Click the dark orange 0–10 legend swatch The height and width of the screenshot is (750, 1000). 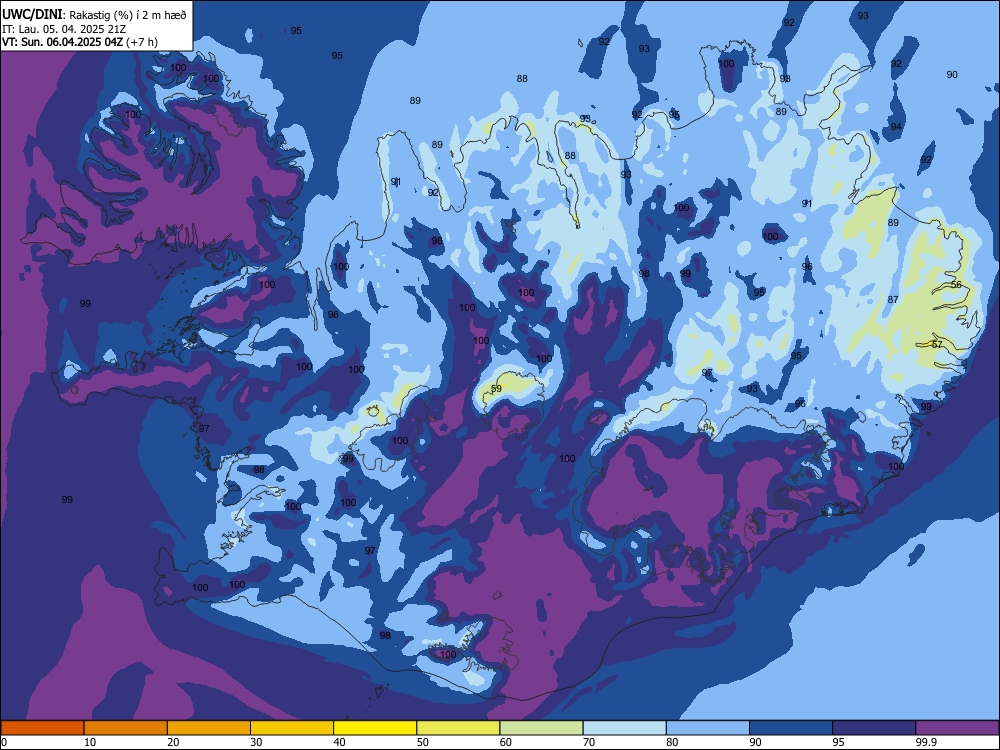(x=42, y=728)
